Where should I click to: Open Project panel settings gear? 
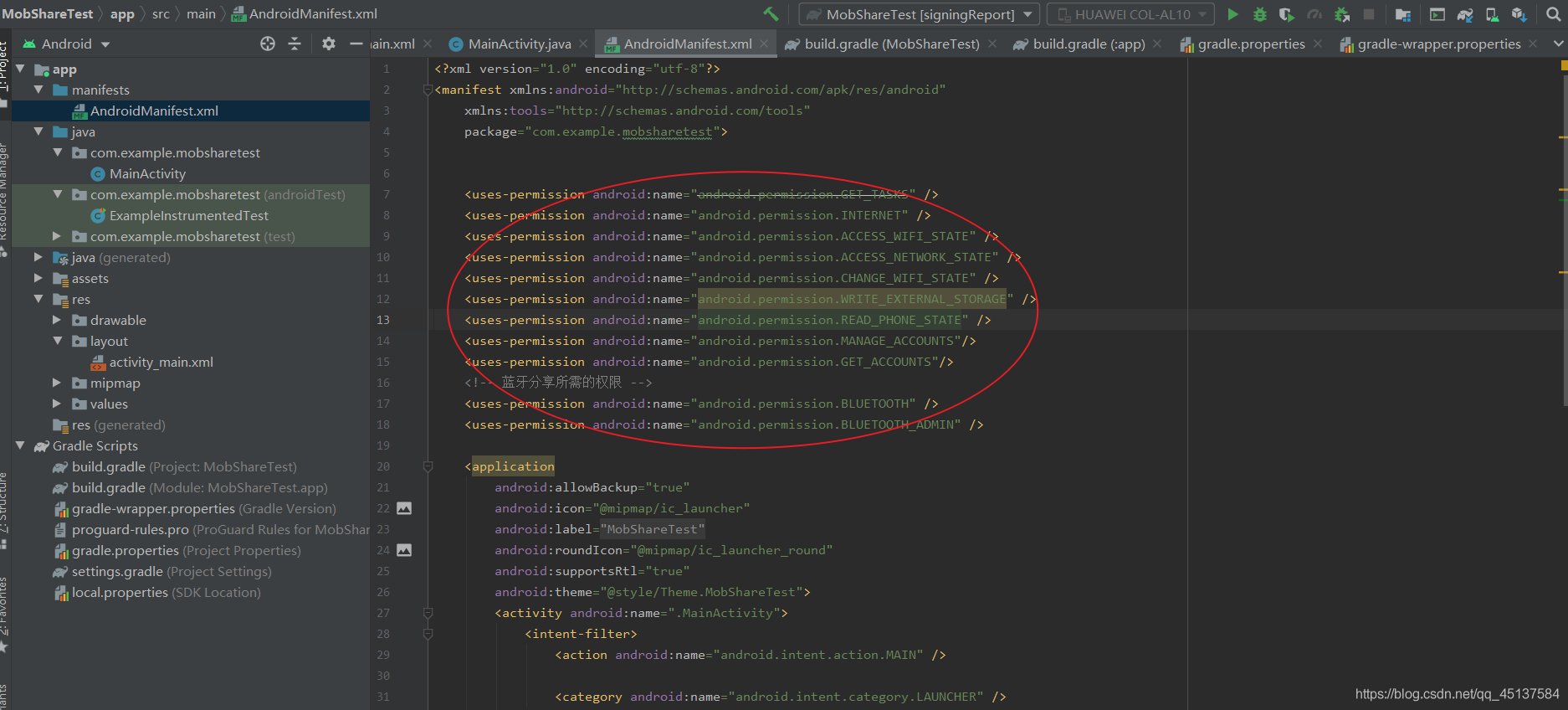click(329, 44)
